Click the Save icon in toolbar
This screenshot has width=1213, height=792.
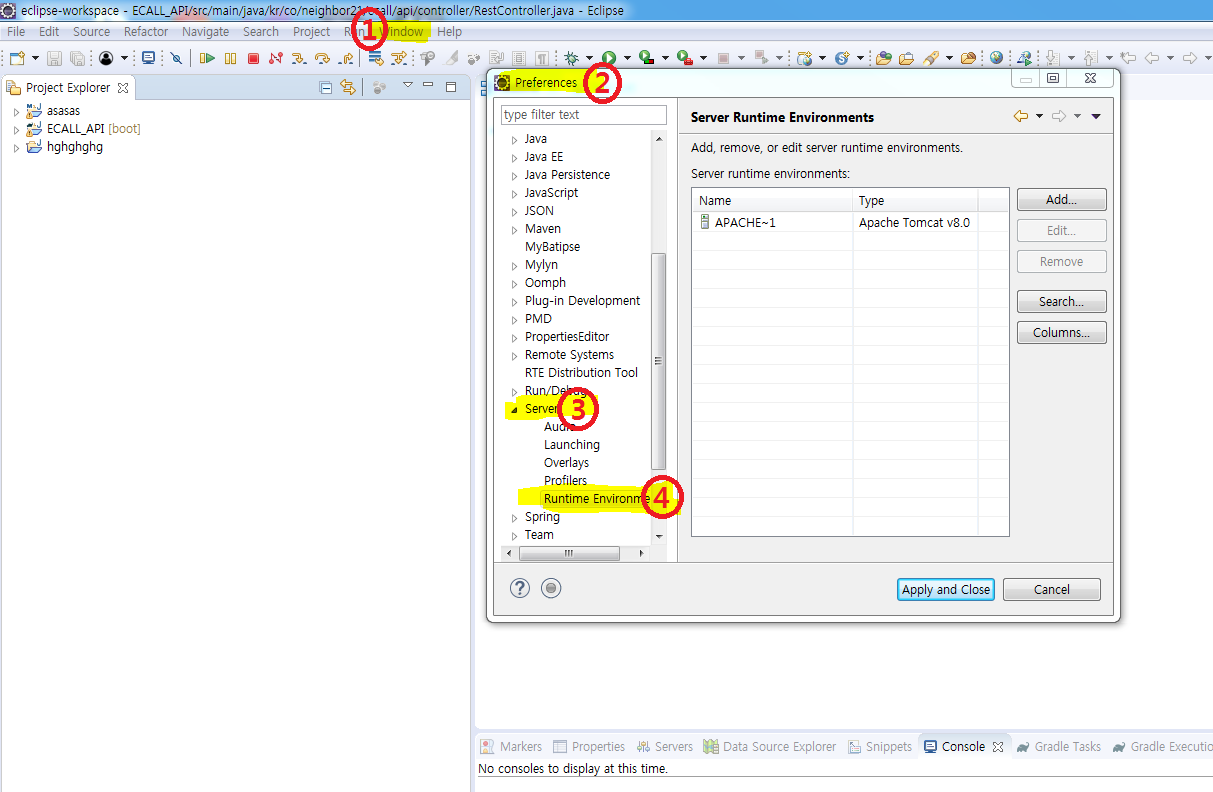coord(54,58)
